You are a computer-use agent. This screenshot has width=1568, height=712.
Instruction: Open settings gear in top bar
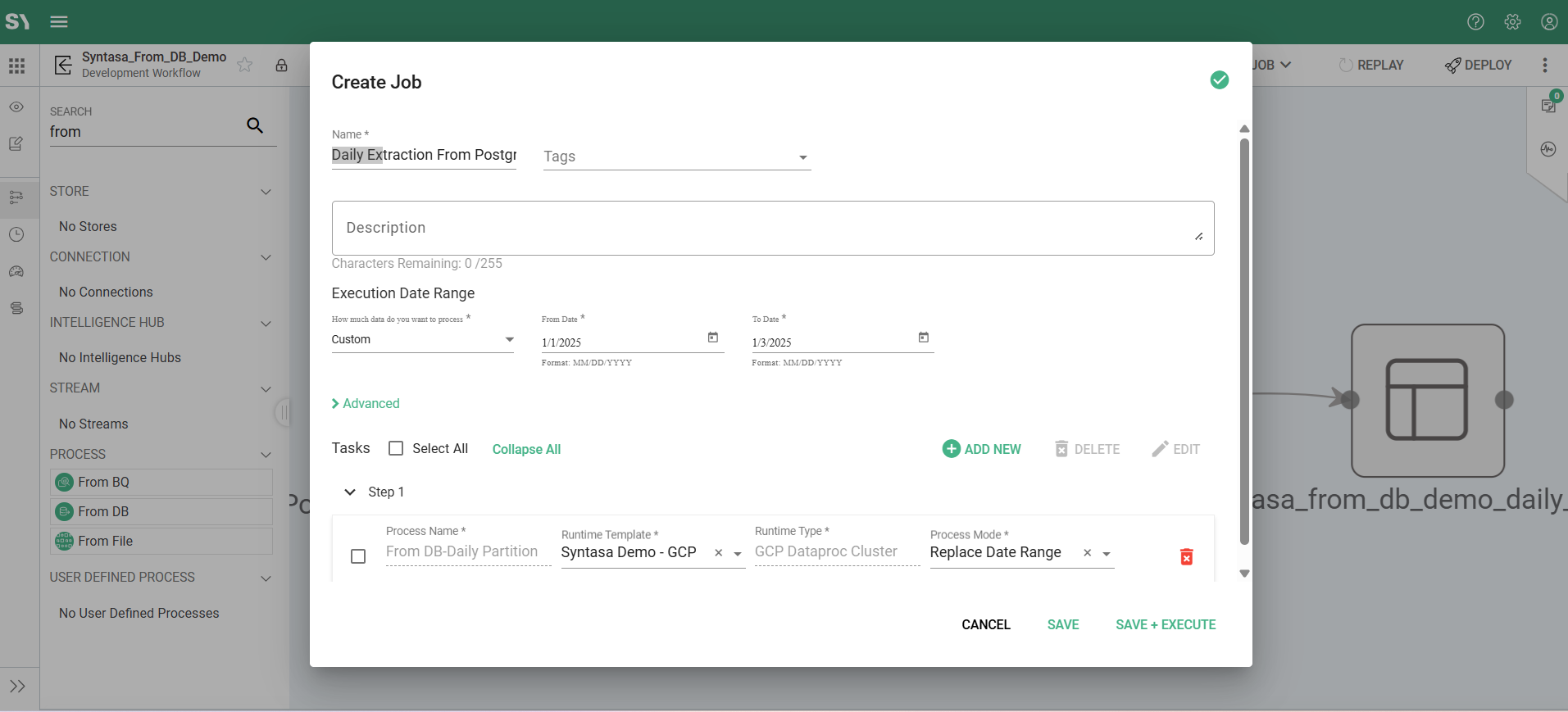point(1512,22)
